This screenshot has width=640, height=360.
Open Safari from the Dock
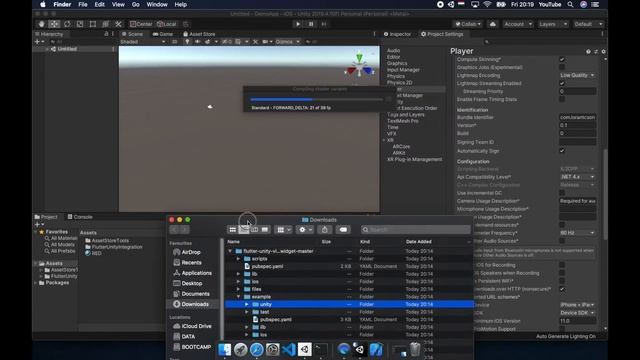(256, 349)
